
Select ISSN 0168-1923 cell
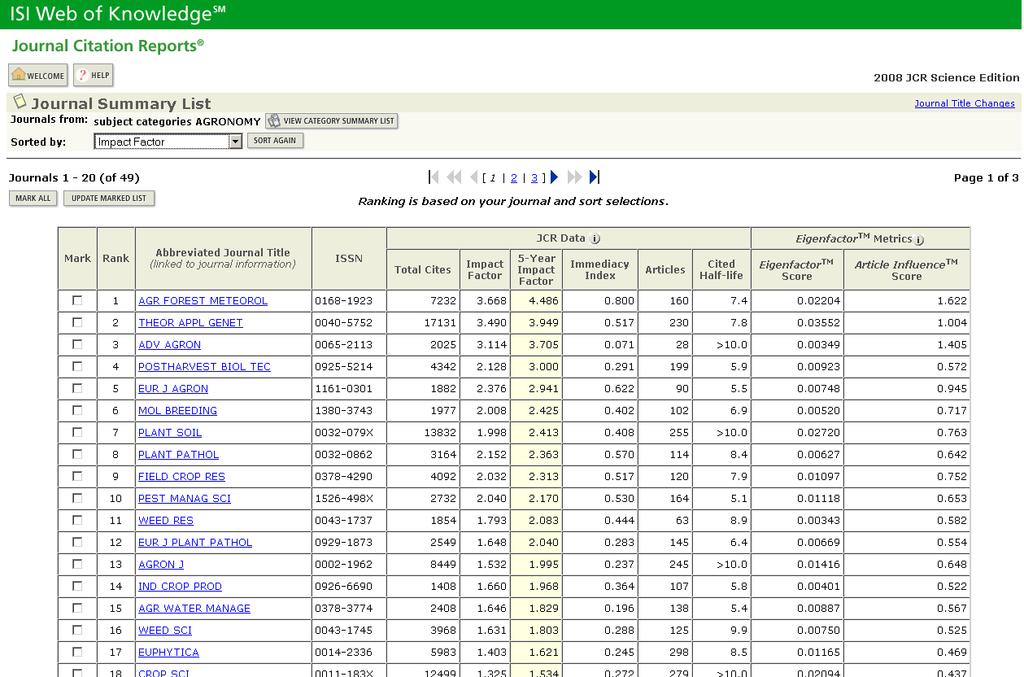tap(349, 301)
